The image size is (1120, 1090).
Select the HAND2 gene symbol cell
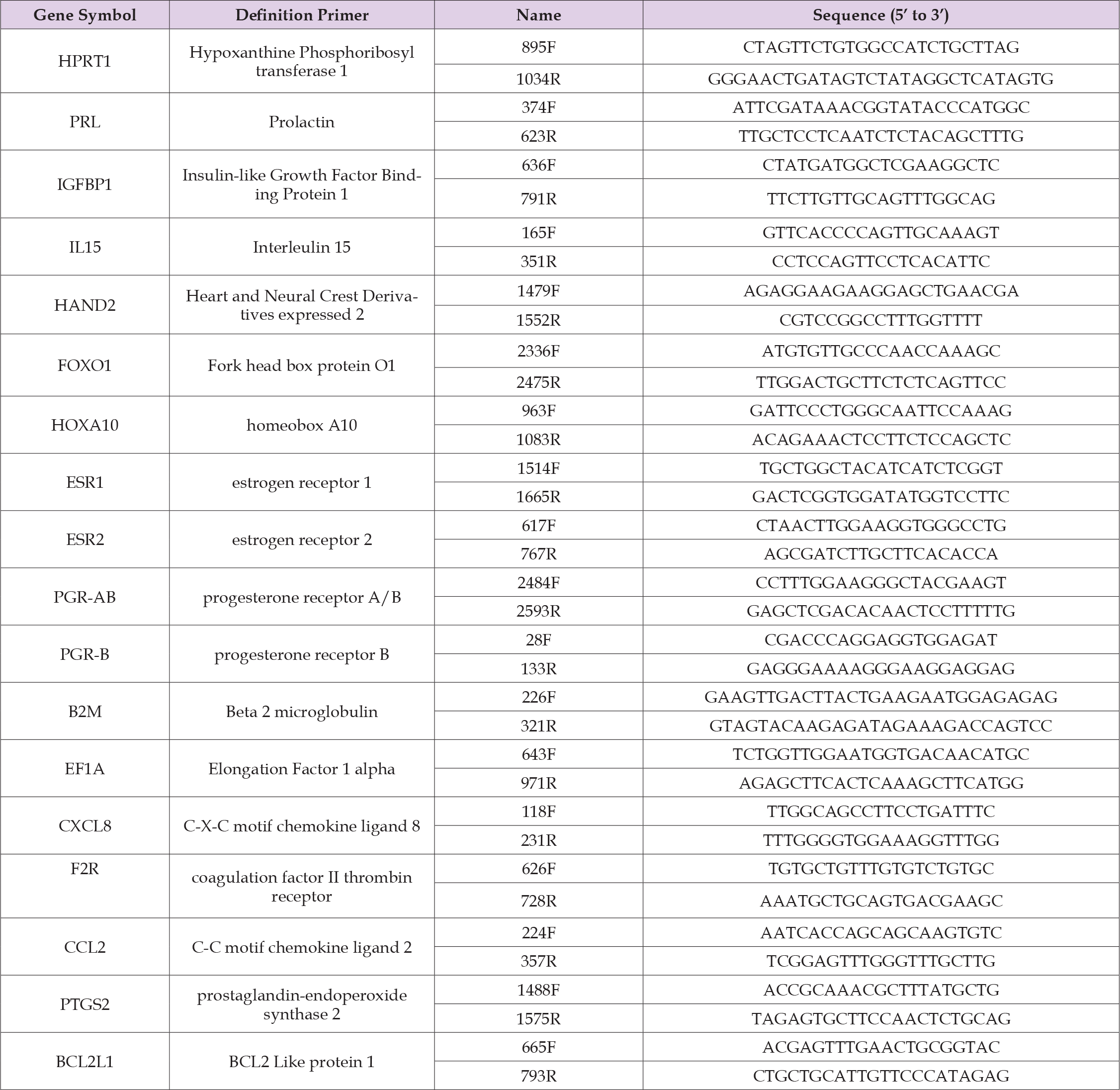[85, 305]
